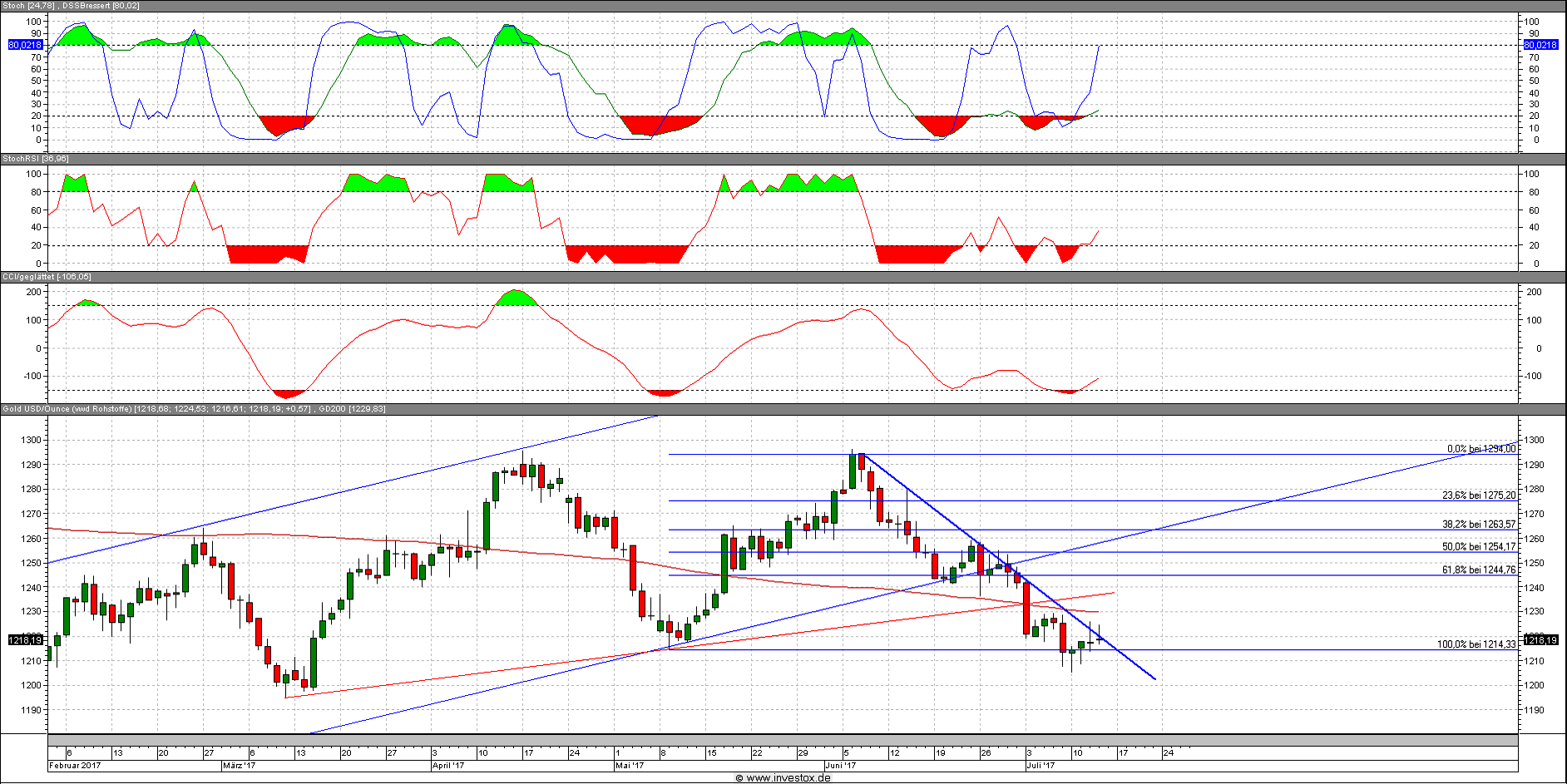The image size is (1567, 784).
Task: Select the 23,6% bei 1275,20 Fibonacci label
Action: pyautogui.click(x=1478, y=496)
